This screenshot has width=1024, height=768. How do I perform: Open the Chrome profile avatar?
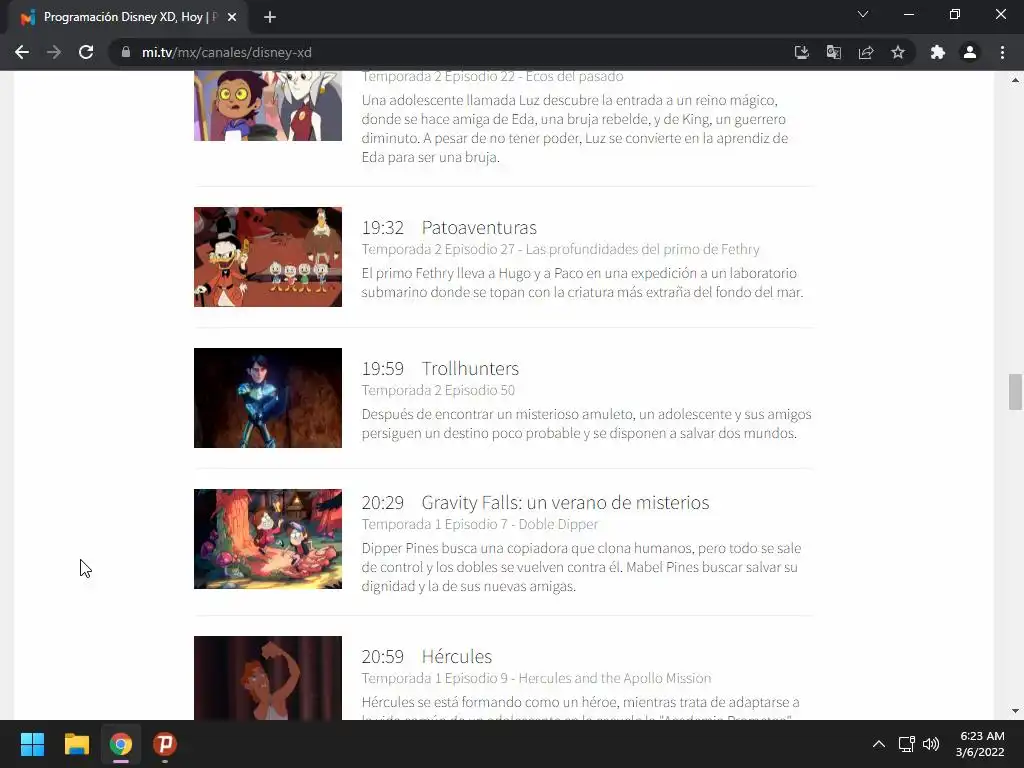tap(970, 52)
